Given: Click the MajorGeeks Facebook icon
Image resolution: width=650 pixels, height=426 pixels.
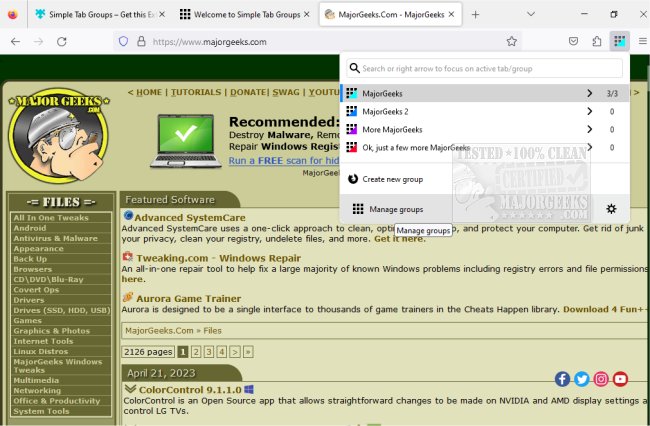Looking at the screenshot, I should 562,379.
